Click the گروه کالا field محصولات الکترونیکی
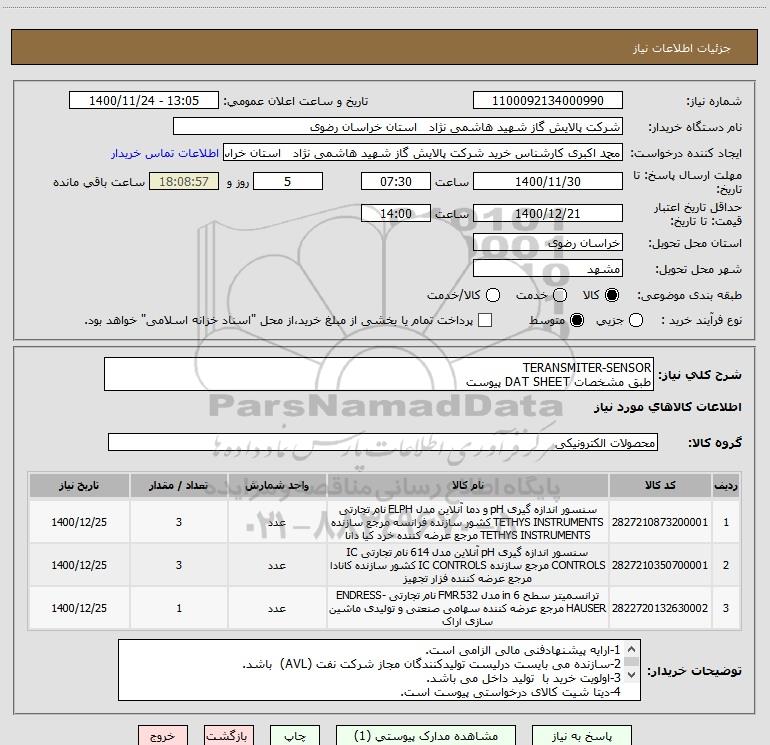This screenshot has width=770, height=745. pyautogui.click(x=383, y=442)
